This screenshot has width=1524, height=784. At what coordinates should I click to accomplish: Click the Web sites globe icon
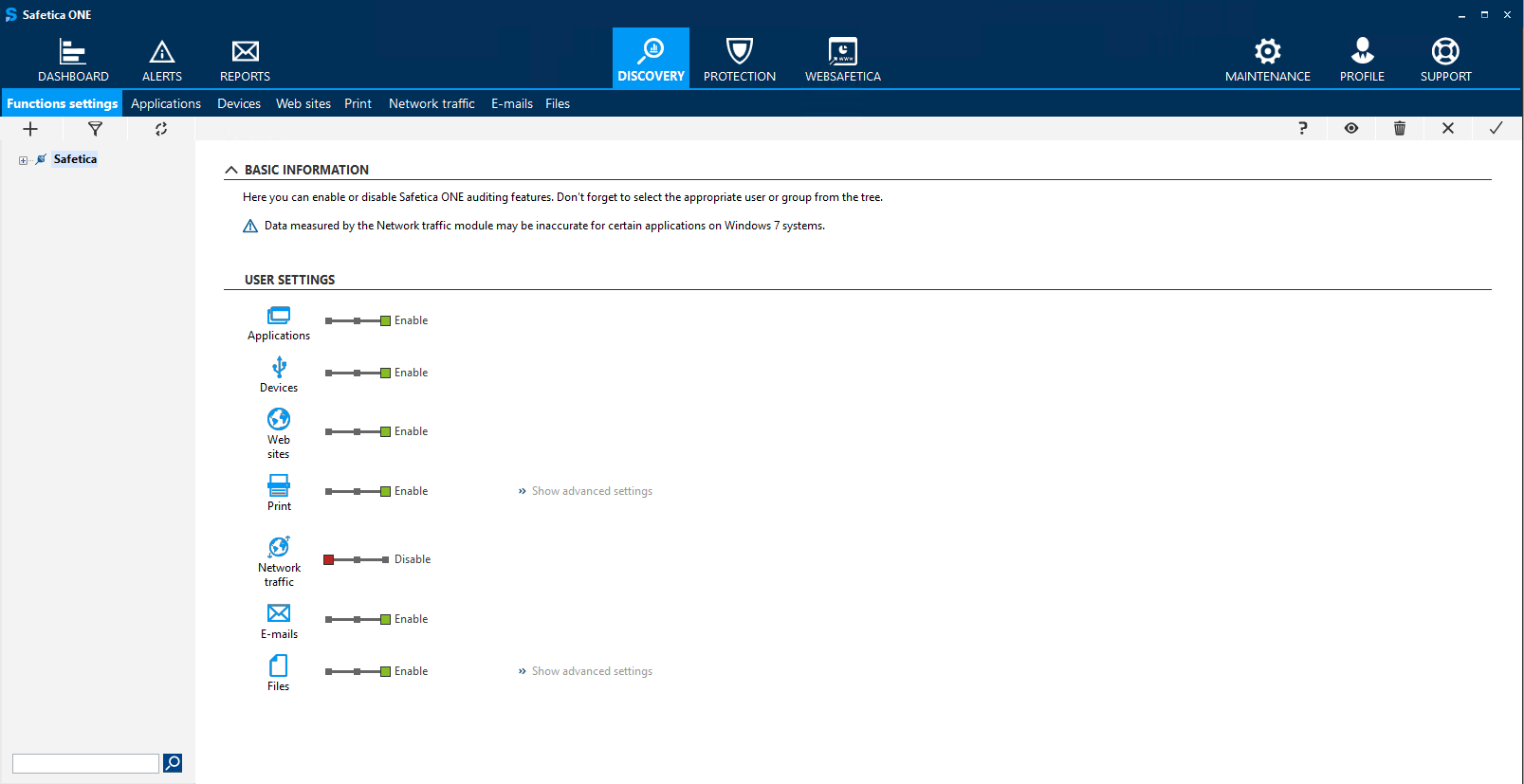pyautogui.click(x=279, y=419)
